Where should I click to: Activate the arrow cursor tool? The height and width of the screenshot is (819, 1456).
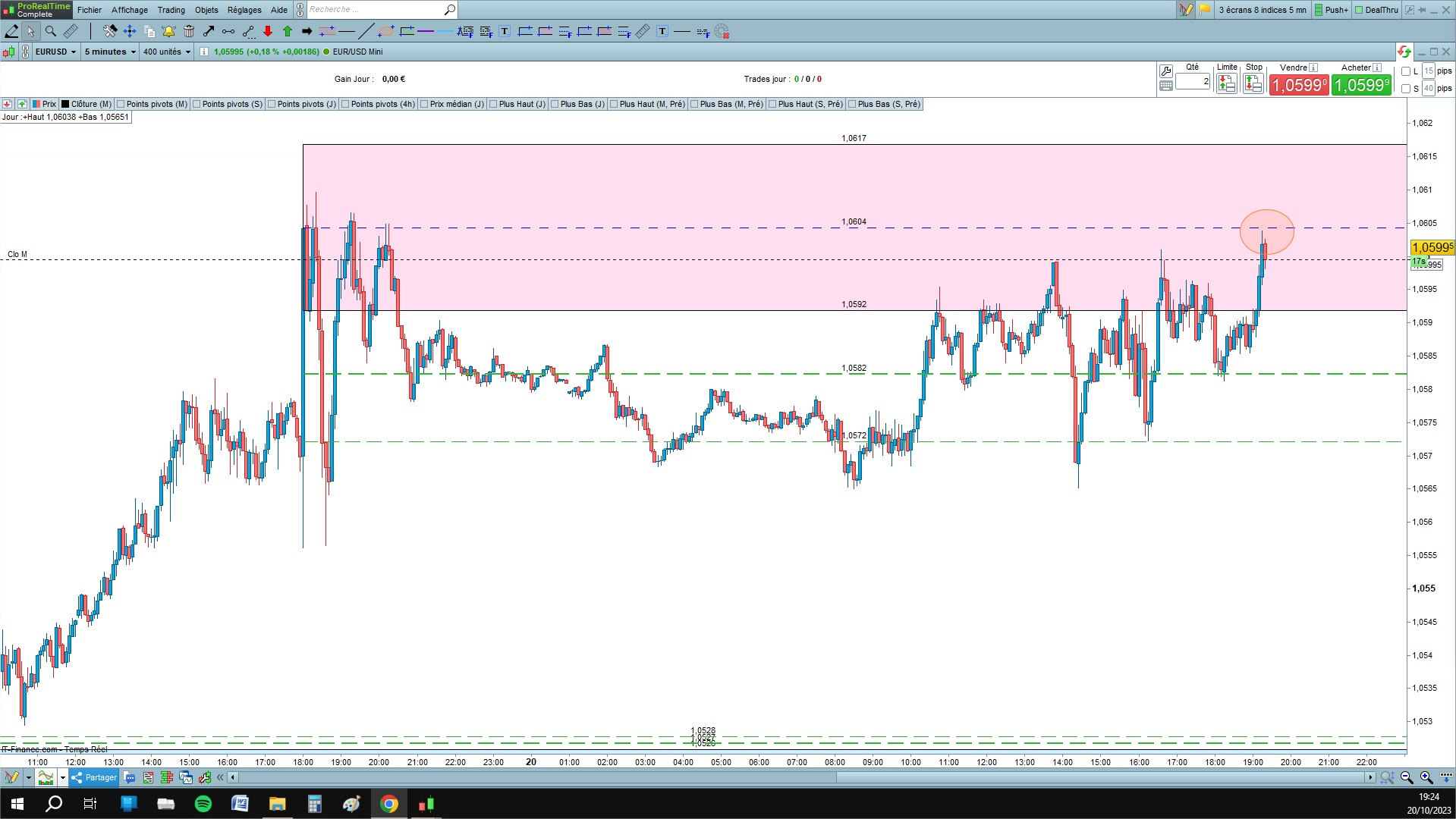point(30,31)
